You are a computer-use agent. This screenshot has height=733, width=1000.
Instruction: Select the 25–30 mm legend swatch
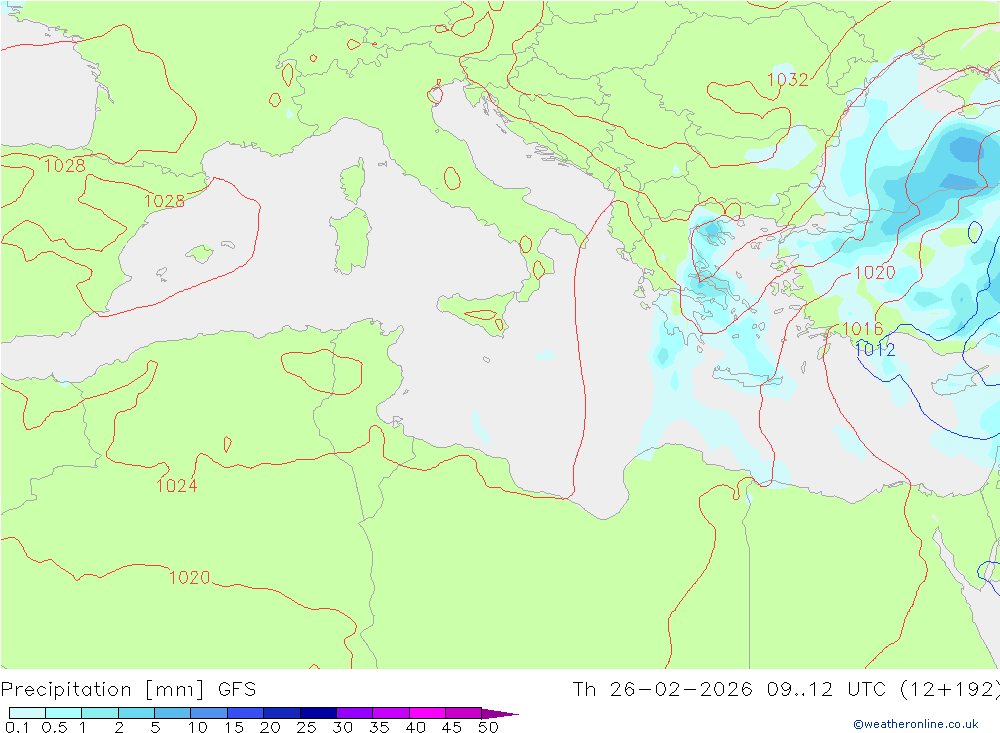[318, 713]
